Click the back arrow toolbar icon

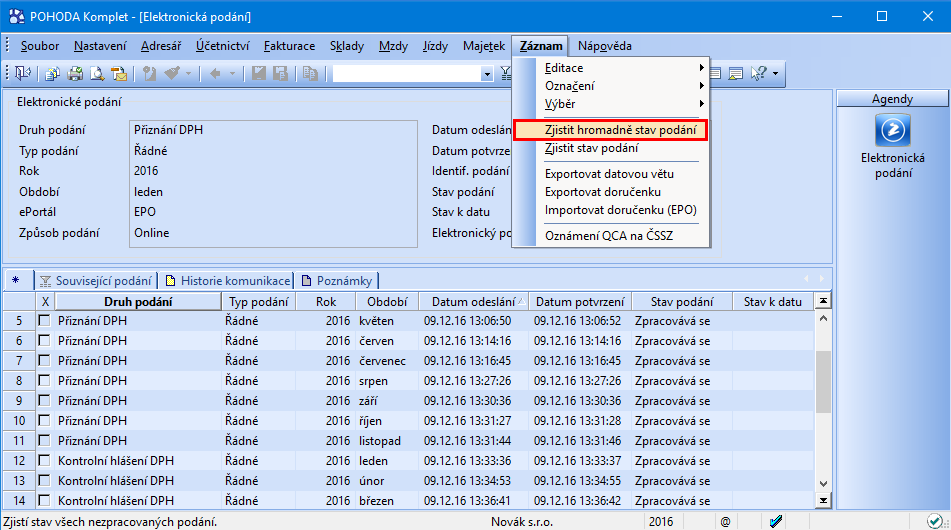[x=215, y=73]
